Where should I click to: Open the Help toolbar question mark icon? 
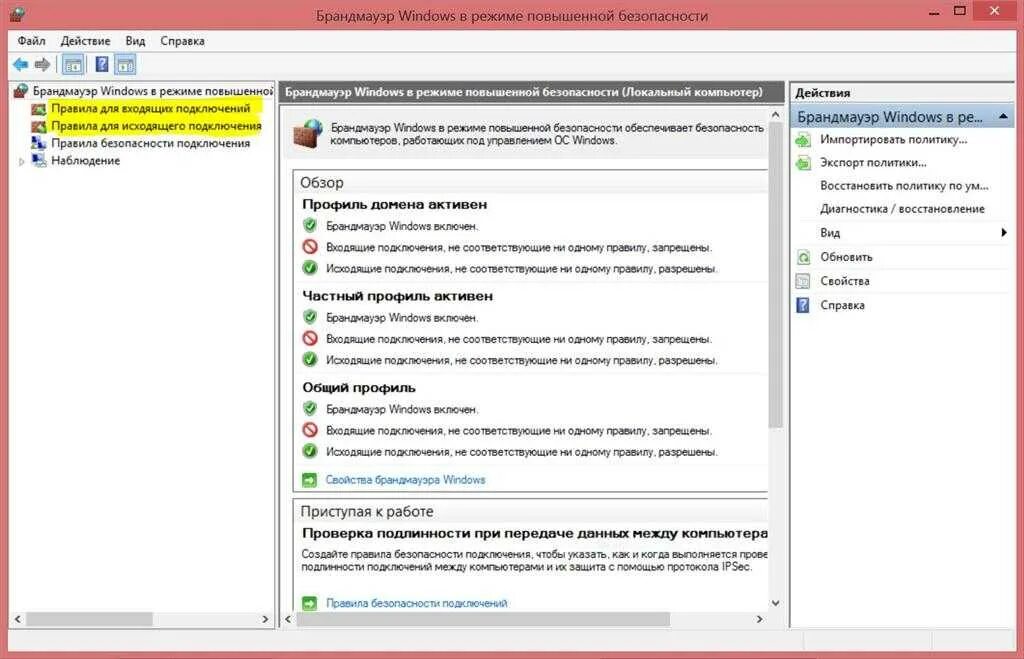click(102, 64)
